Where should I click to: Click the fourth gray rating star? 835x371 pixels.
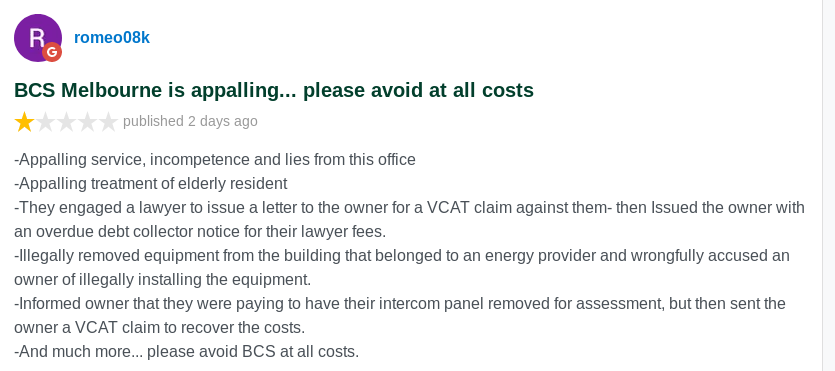[x=87, y=122]
